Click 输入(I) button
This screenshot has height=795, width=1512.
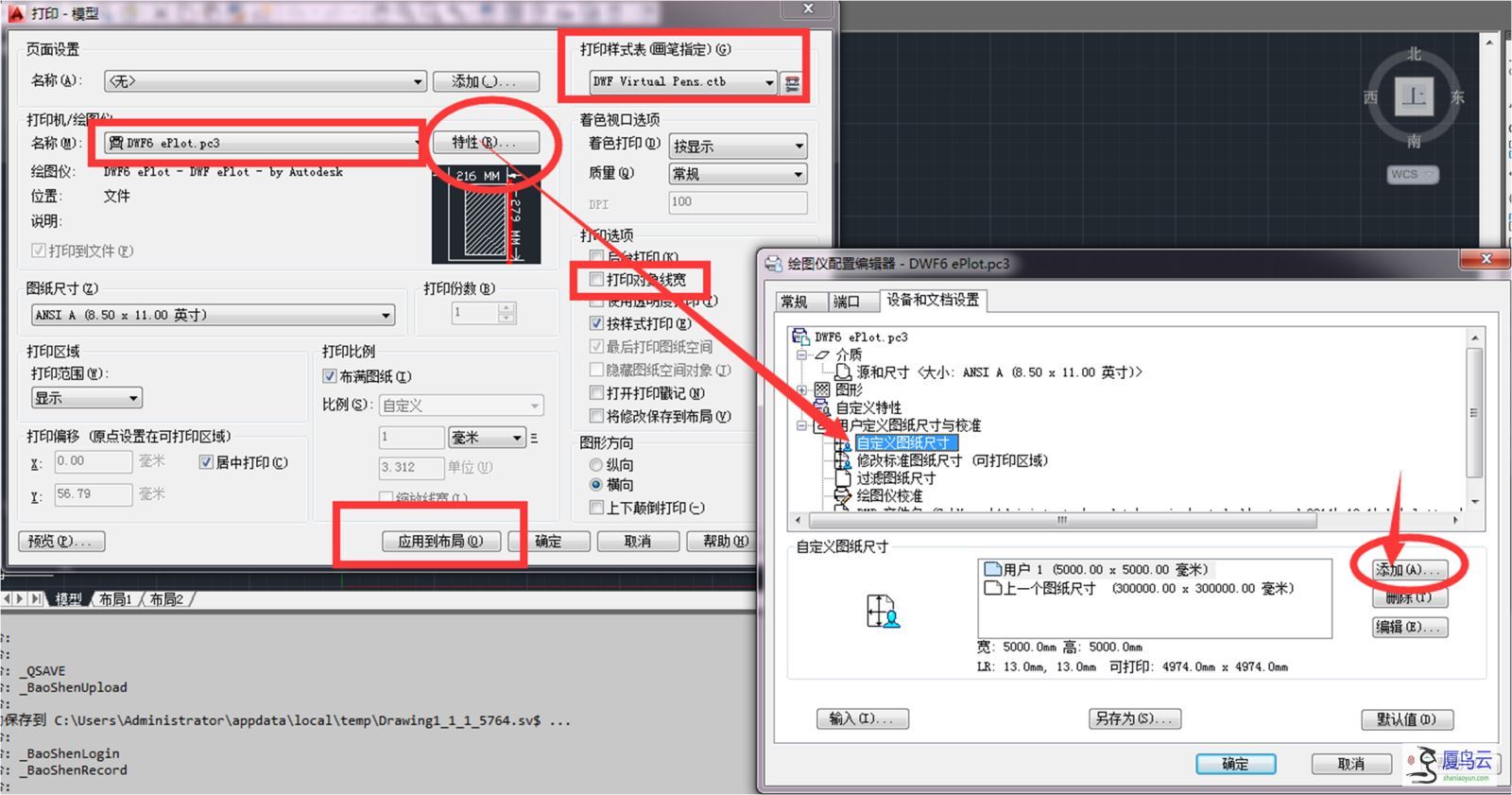click(862, 718)
